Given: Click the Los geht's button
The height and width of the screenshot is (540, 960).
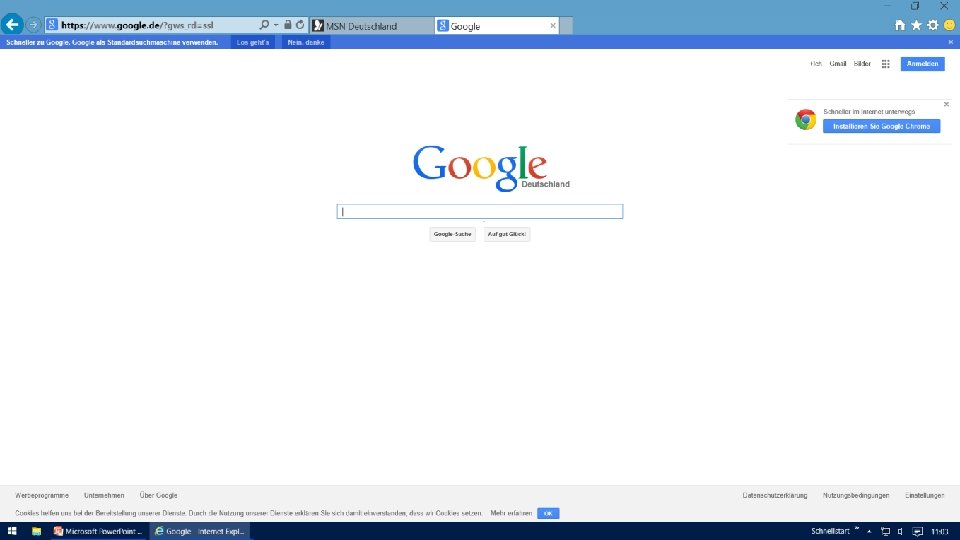Looking at the screenshot, I should coord(253,42).
